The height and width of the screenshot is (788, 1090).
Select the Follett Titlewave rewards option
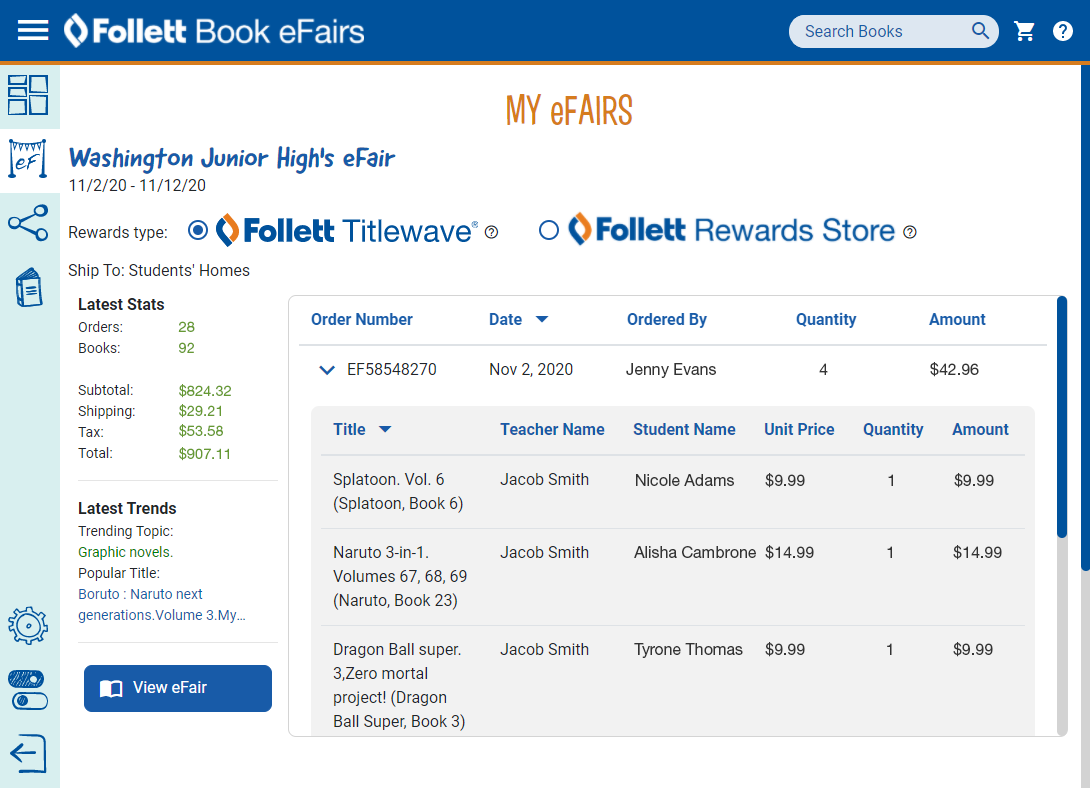point(197,230)
